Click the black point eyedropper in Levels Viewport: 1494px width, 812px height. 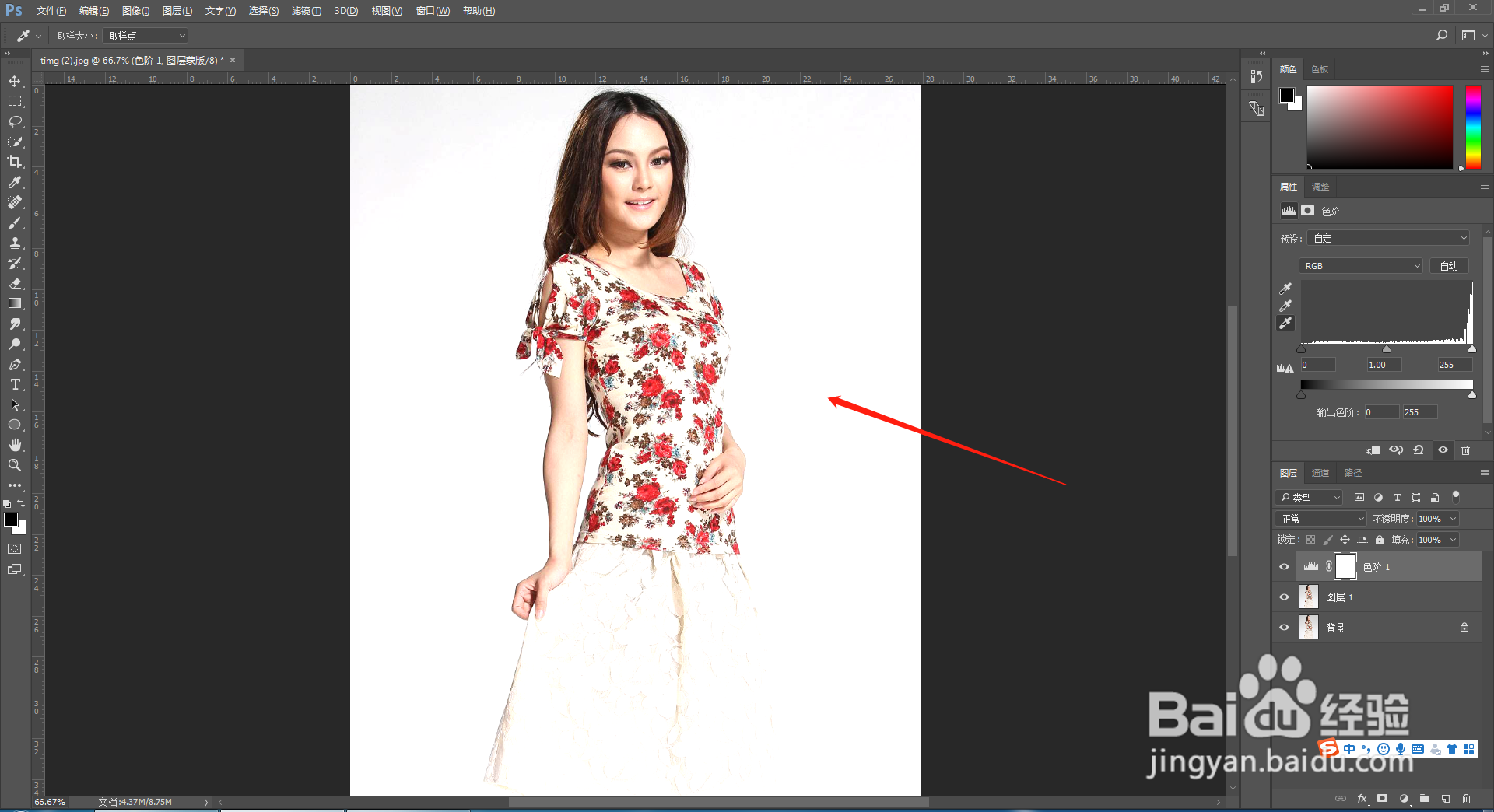[x=1285, y=289]
